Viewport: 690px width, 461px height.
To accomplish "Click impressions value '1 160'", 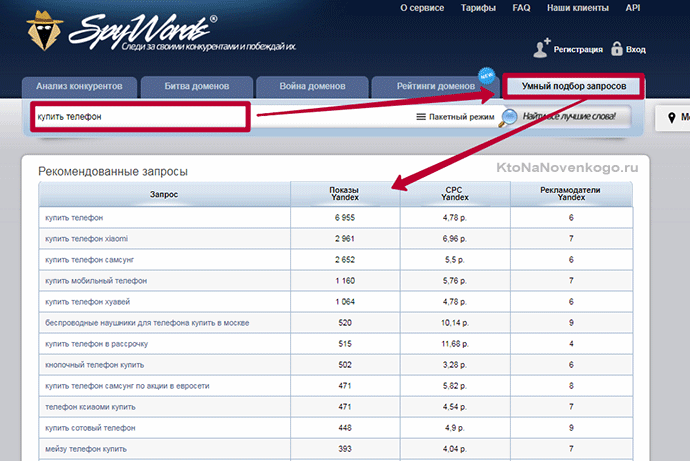I will tap(345, 281).
